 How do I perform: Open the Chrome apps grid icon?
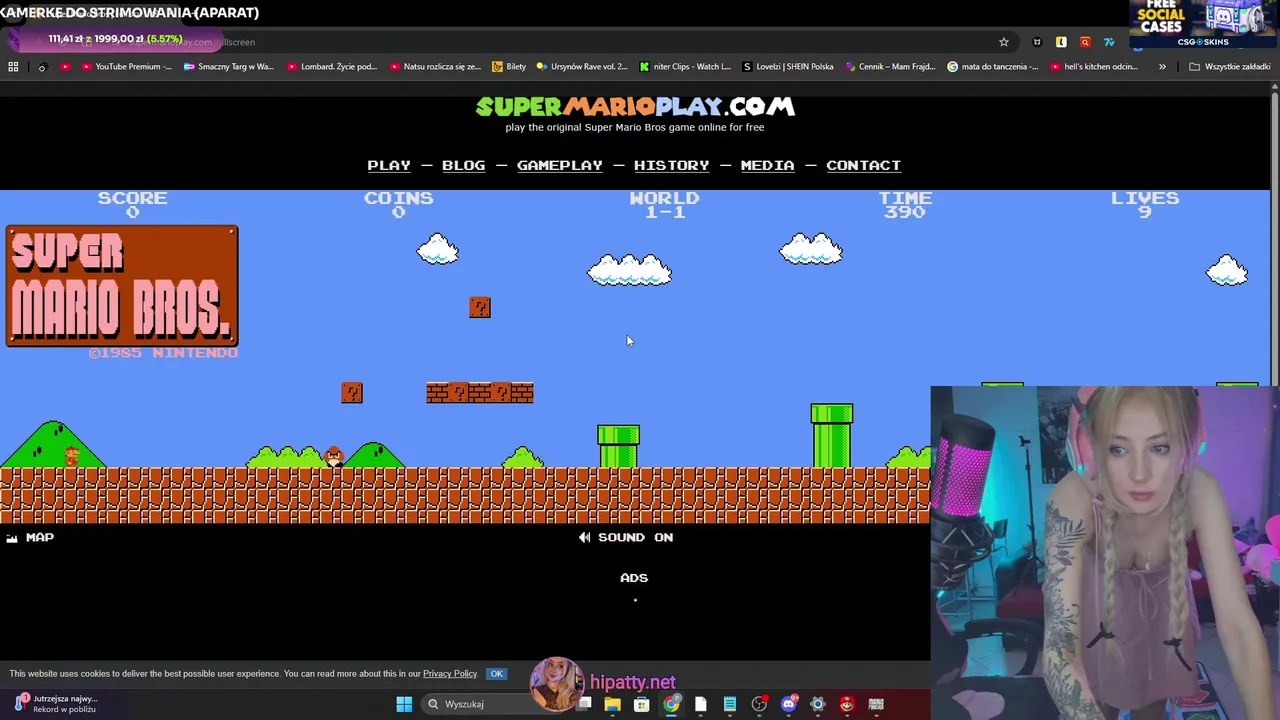pyautogui.click(x=13, y=67)
